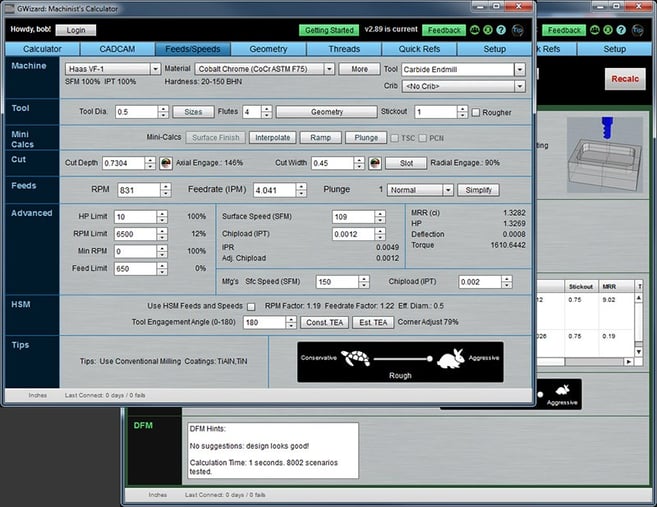Open the Quick Refs tab
This screenshot has height=507, width=657.
coord(419,49)
